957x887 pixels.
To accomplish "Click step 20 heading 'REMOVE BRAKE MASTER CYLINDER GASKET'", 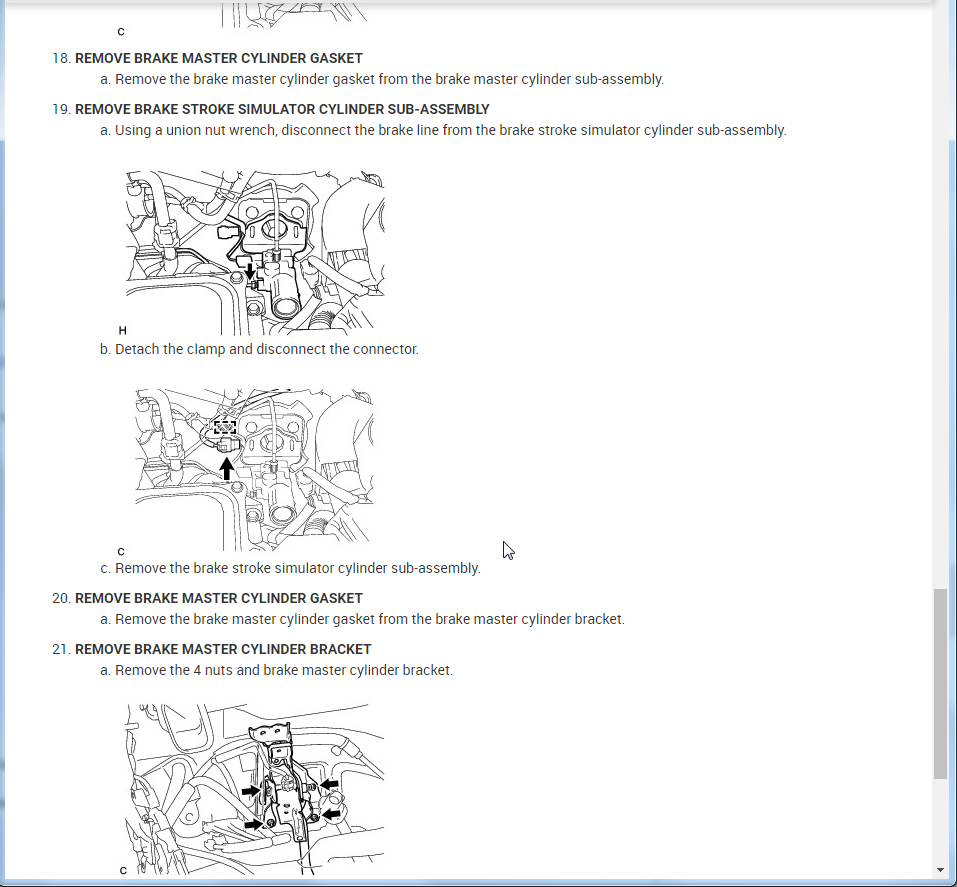I will [x=218, y=598].
